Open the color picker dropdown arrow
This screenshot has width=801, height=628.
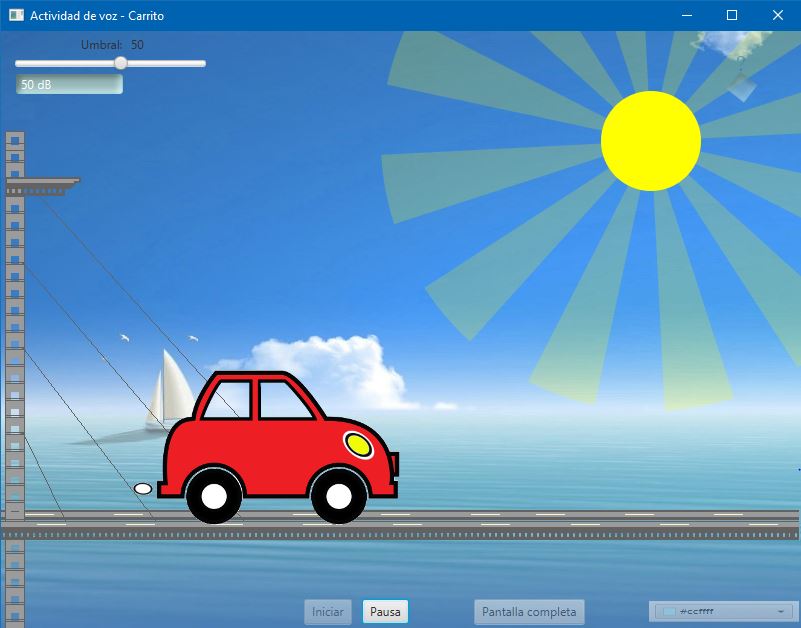pos(781,612)
